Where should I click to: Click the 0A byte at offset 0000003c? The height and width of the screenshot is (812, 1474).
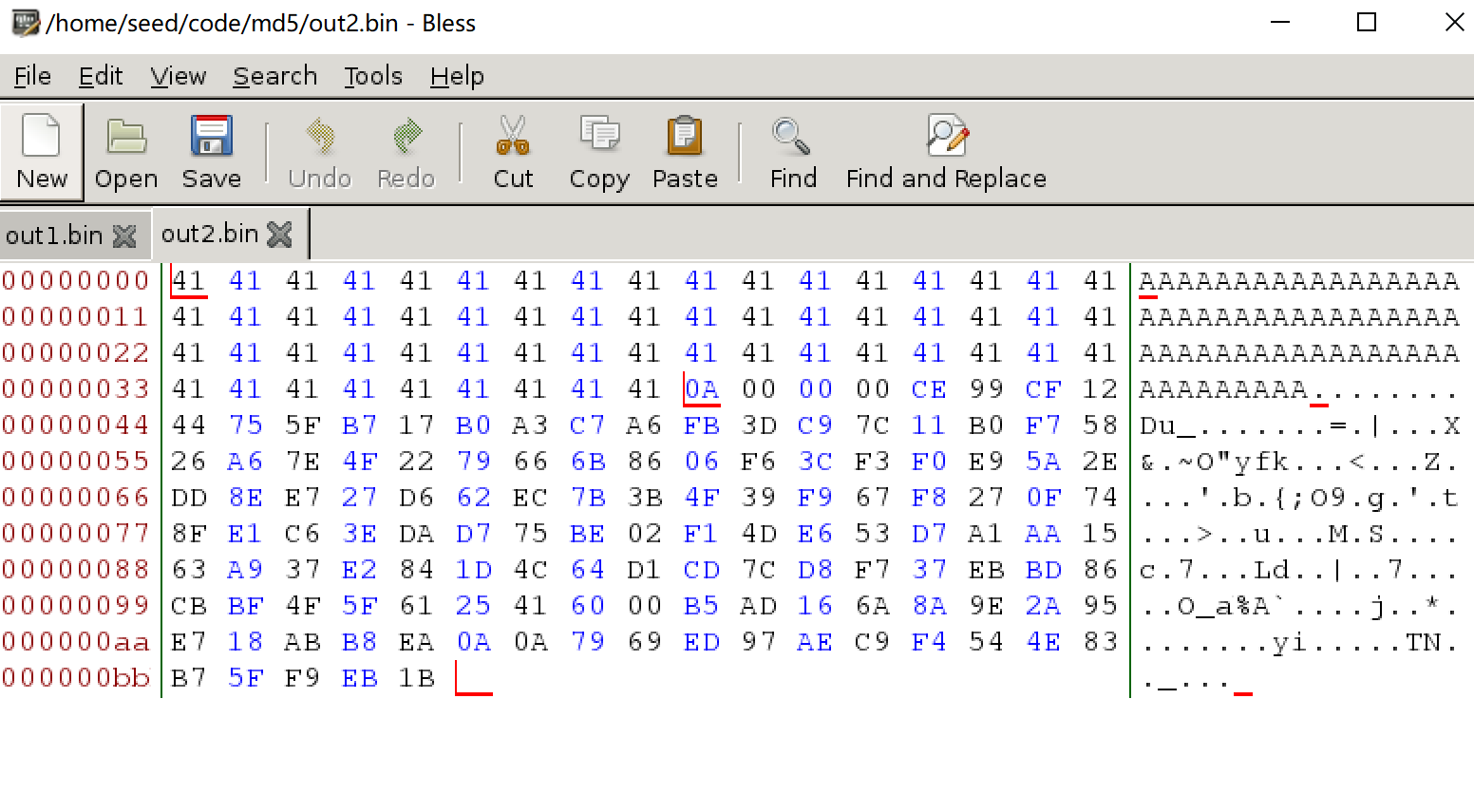pyautogui.click(x=701, y=388)
